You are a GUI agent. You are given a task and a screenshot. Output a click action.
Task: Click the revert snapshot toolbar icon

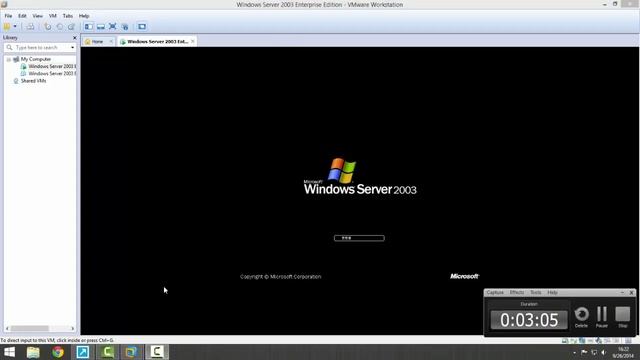60,27
